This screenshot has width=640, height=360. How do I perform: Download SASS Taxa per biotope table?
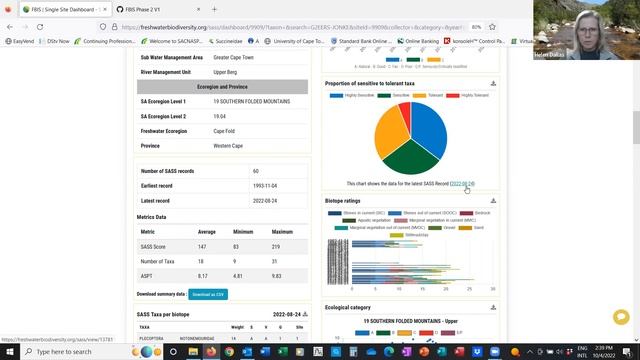(x=305, y=314)
